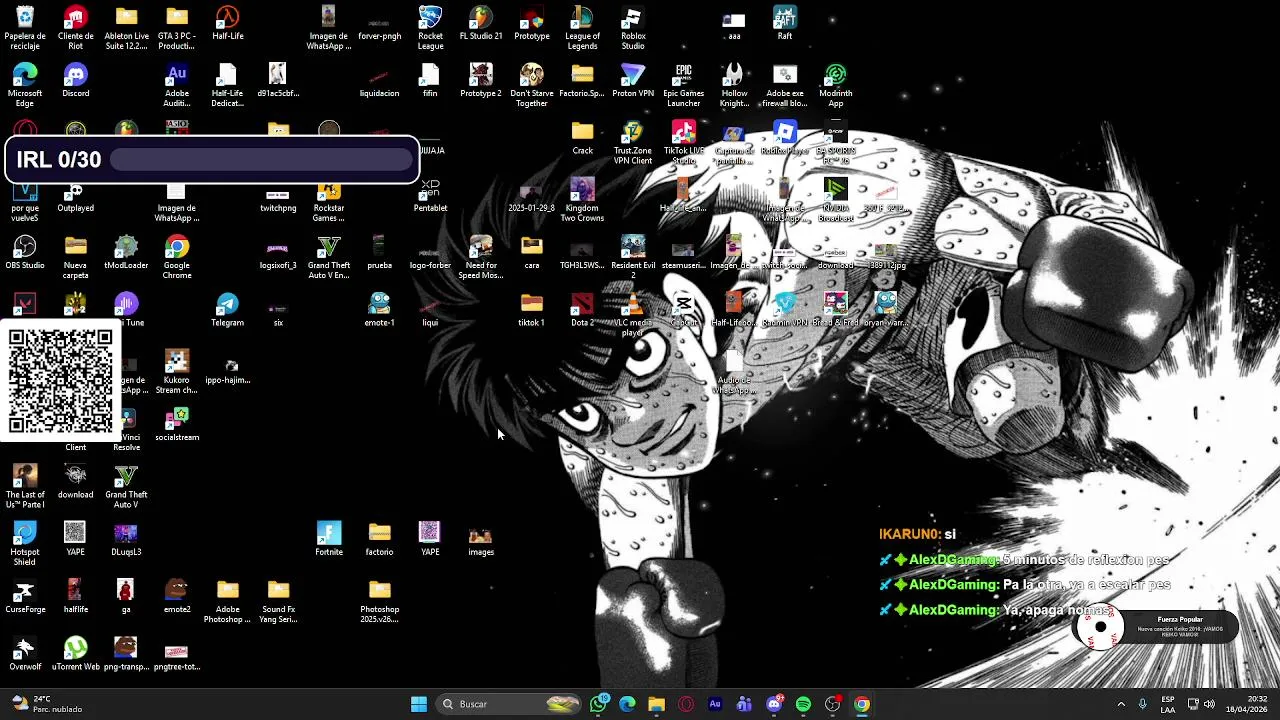Select the images file thumbnail
Screen dimensions: 1280x720
coord(481,539)
